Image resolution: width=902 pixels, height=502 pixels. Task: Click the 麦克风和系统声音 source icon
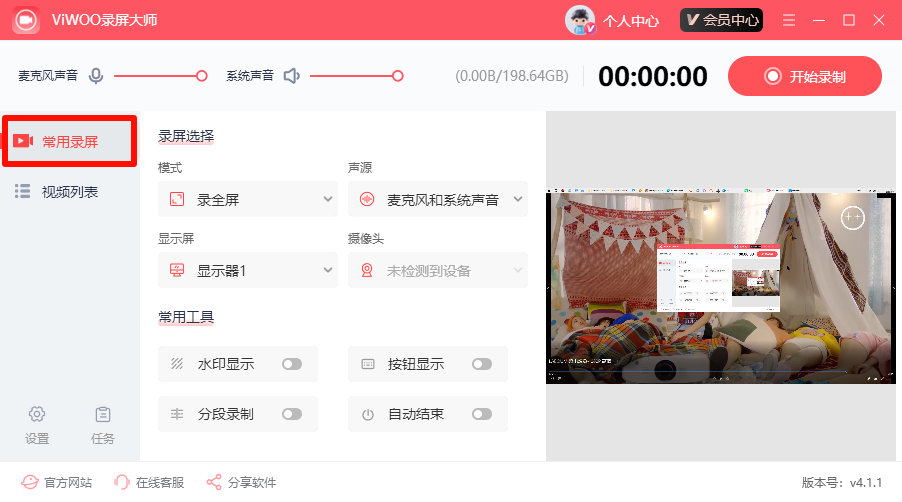[x=367, y=199]
